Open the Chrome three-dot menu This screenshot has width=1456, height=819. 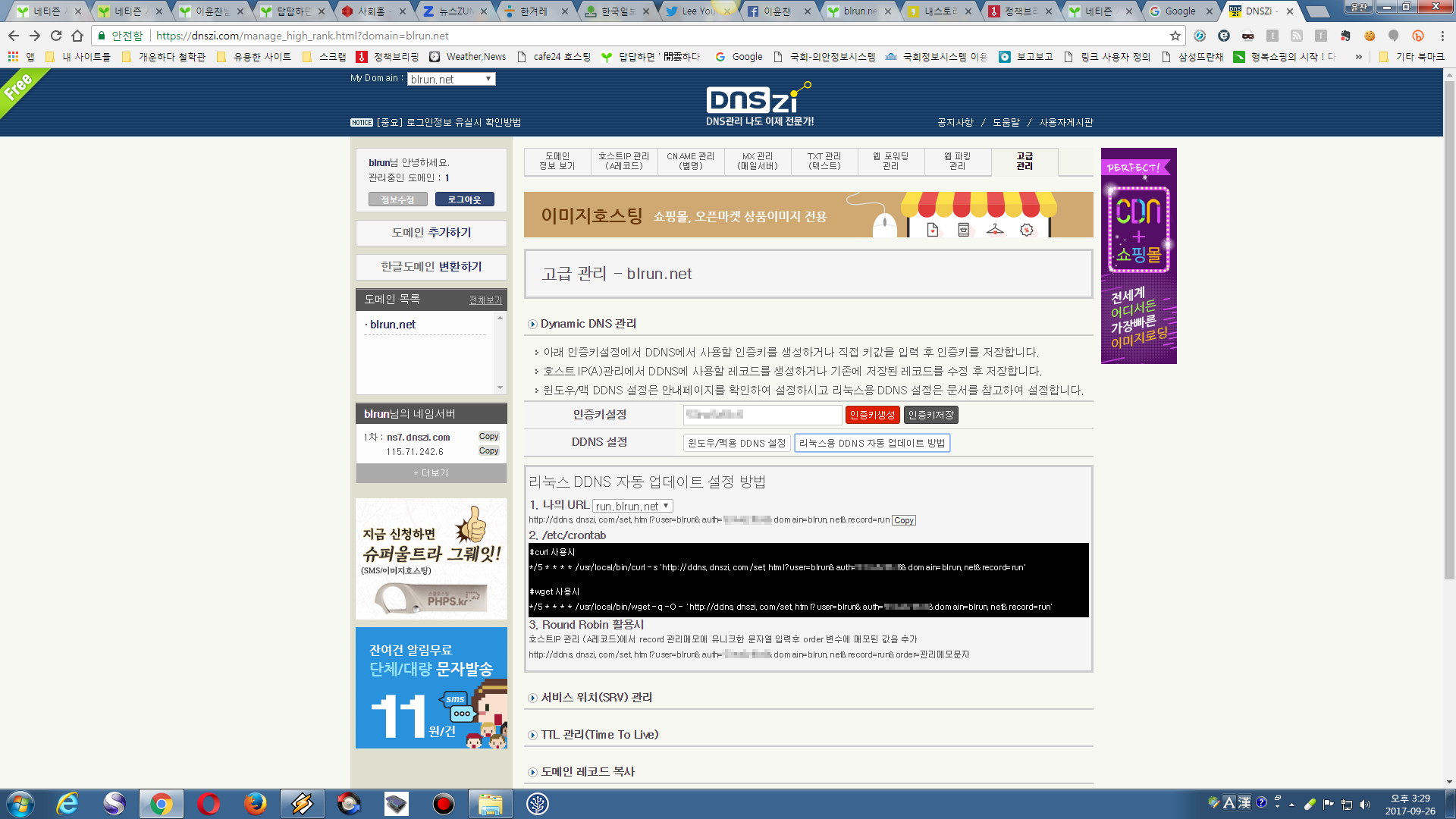point(1442,36)
